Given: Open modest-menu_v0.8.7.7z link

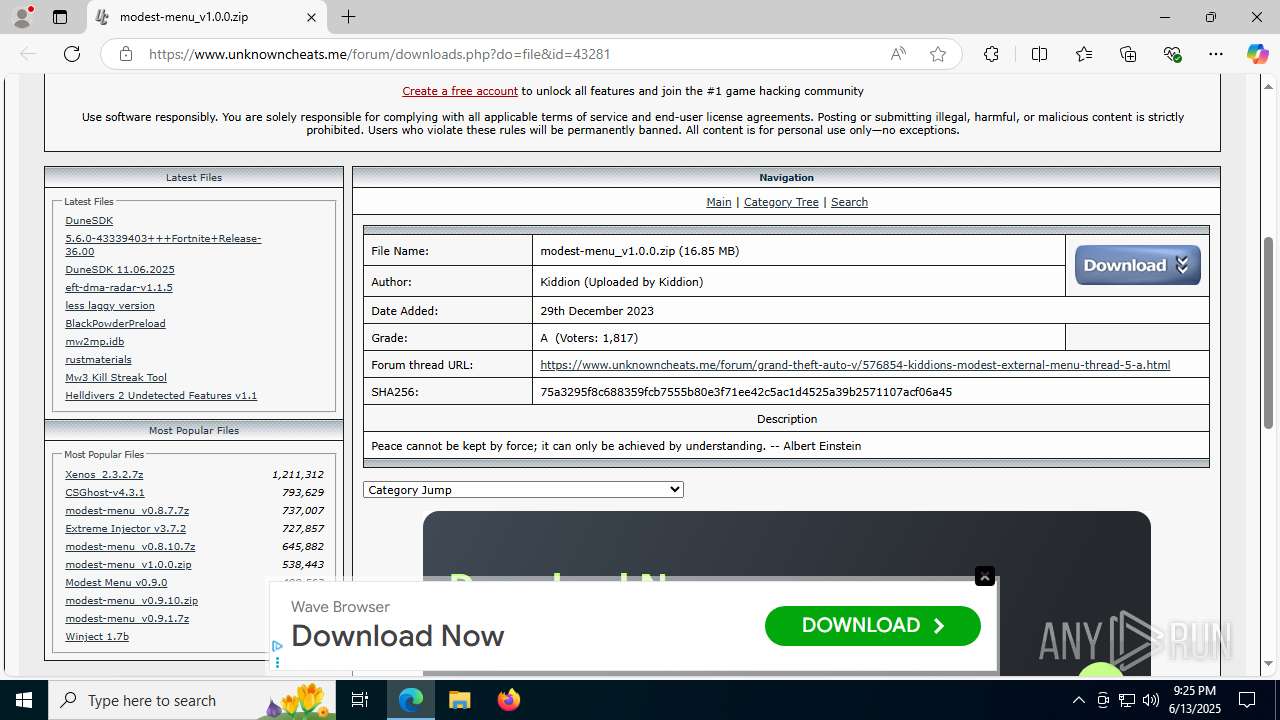Looking at the screenshot, I should click(x=127, y=511).
